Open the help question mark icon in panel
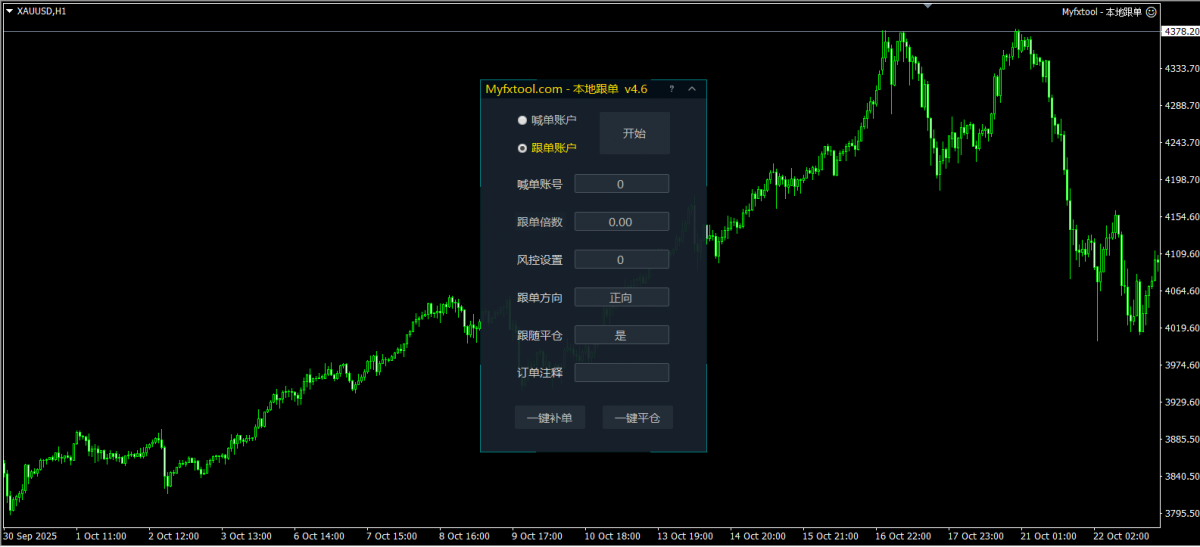Viewport: 1200px width, 547px height. 671,89
